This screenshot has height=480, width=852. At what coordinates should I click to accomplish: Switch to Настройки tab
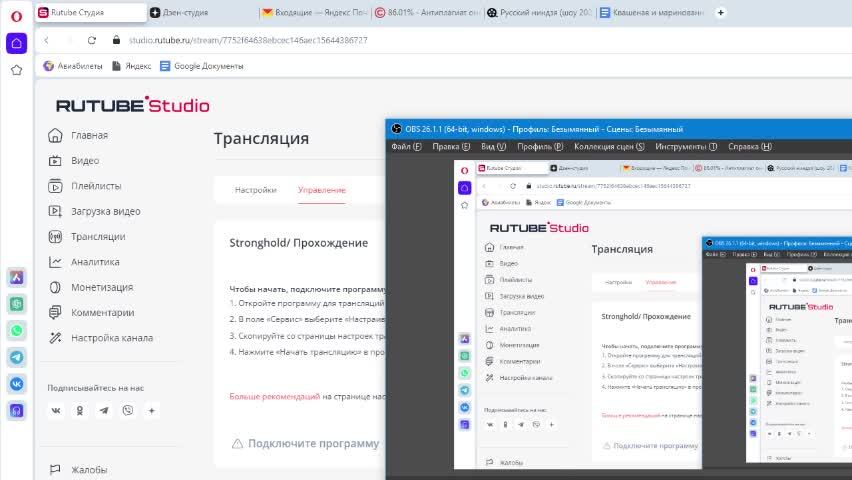pos(255,190)
